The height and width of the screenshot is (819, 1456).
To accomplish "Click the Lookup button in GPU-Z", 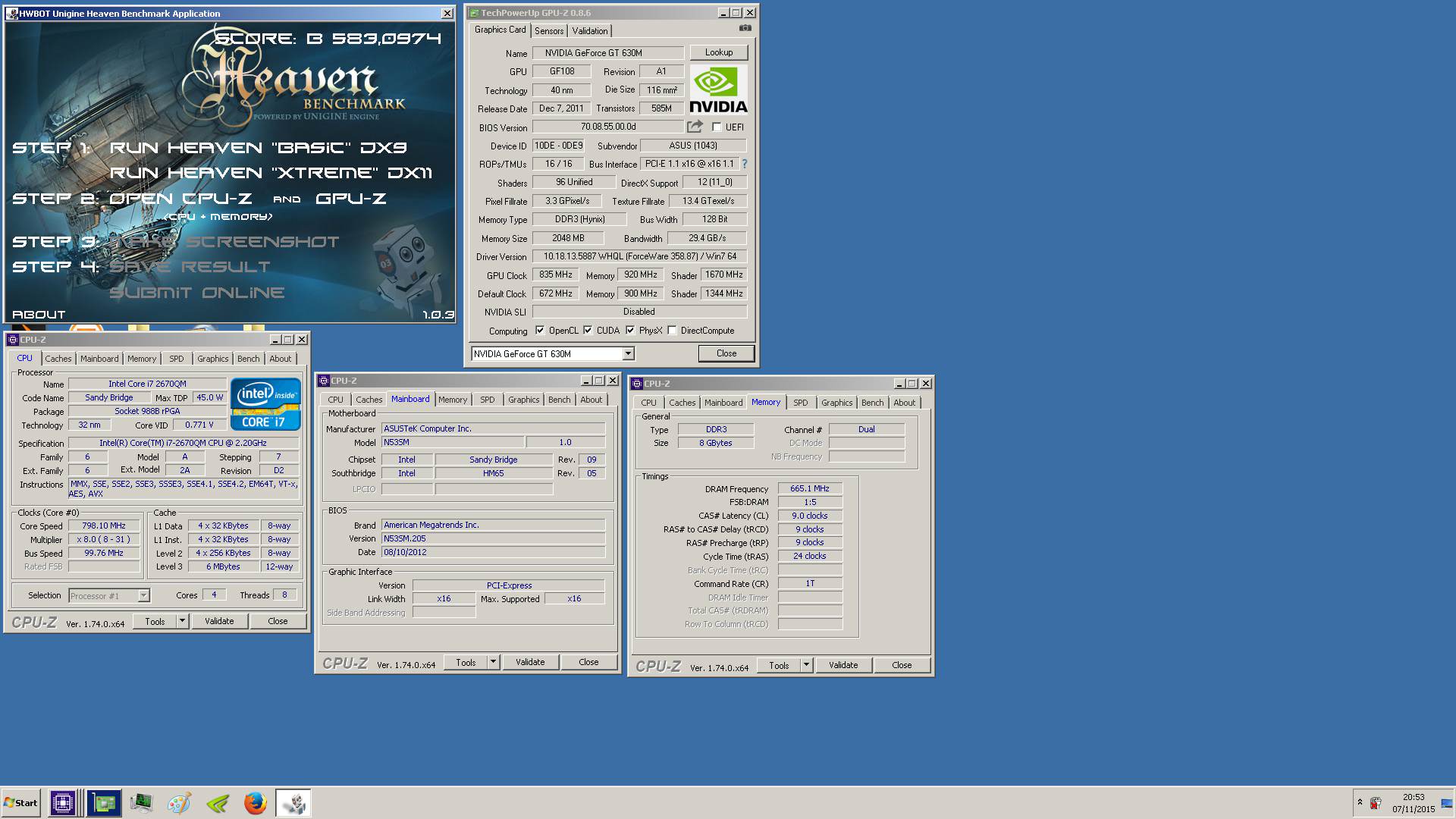I will point(719,52).
